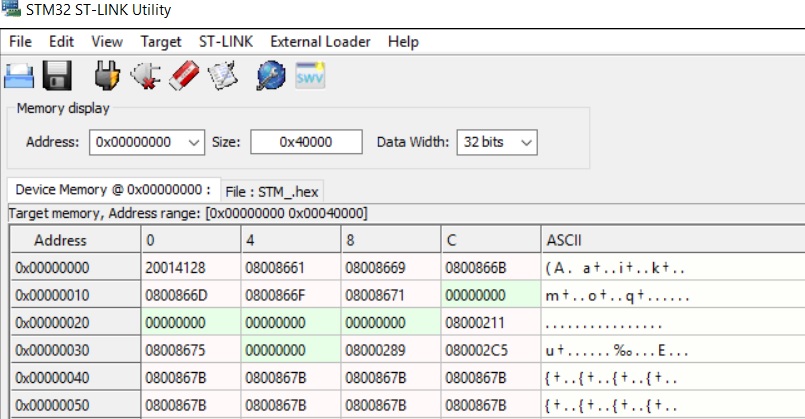
Task: Open the Edit menu
Action: pos(61,42)
